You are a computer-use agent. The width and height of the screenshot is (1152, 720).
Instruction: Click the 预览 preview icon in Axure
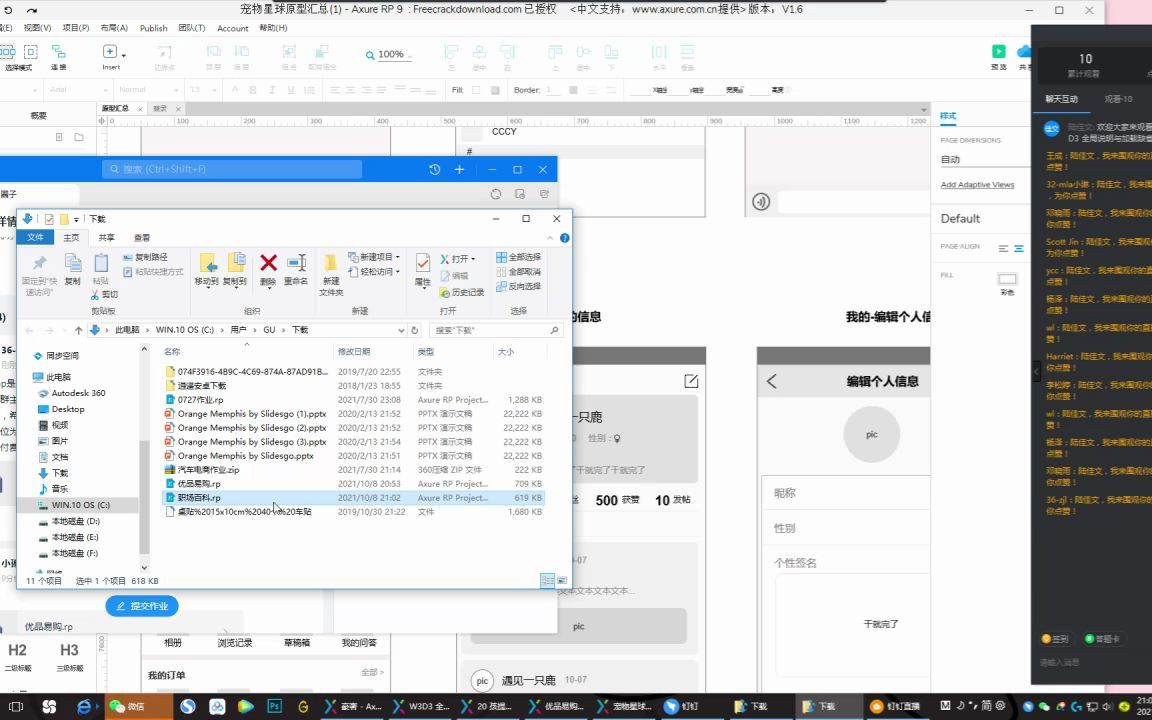pyautogui.click(x=998, y=51)
